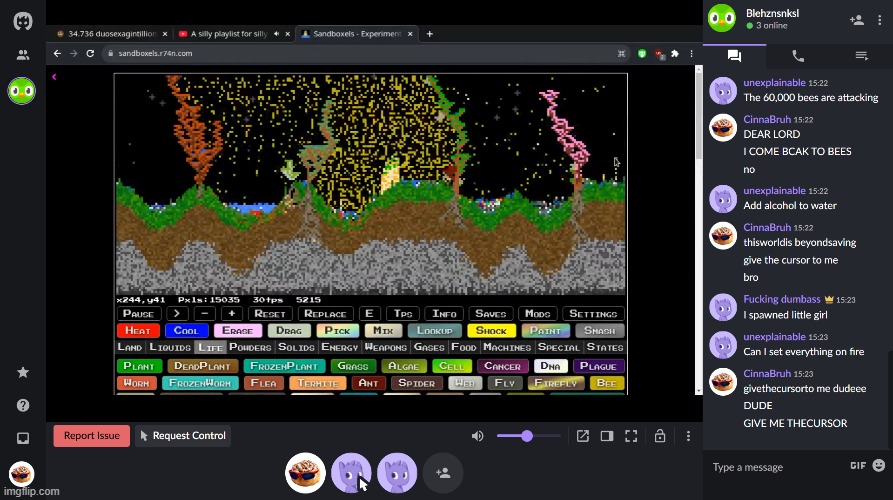Open the feedback inbox icon in sidebar

(x=23, y=438)
